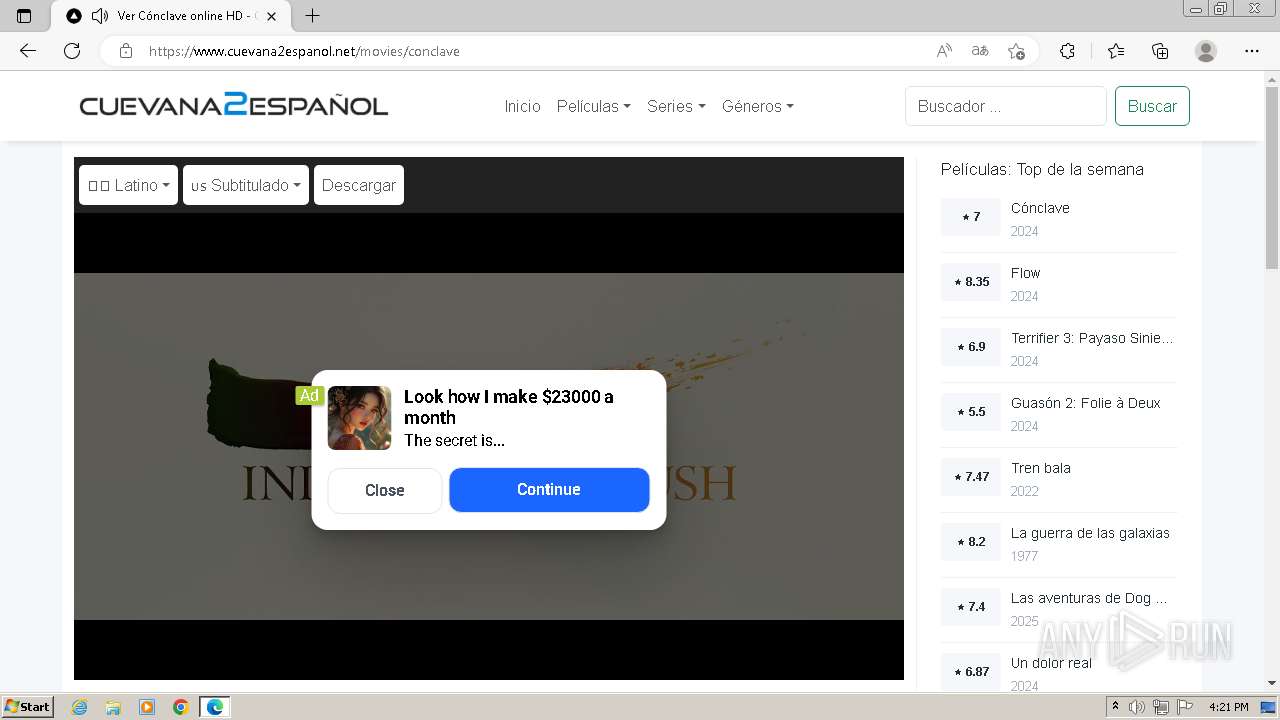This screenshot has height=720, width=1280.
Task: Click the translate page icon
Action: tap(980, 51)
